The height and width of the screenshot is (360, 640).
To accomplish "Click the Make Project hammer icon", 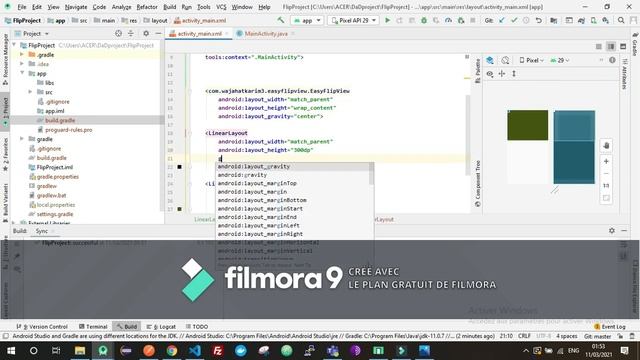I will click(x=281, y=20).
